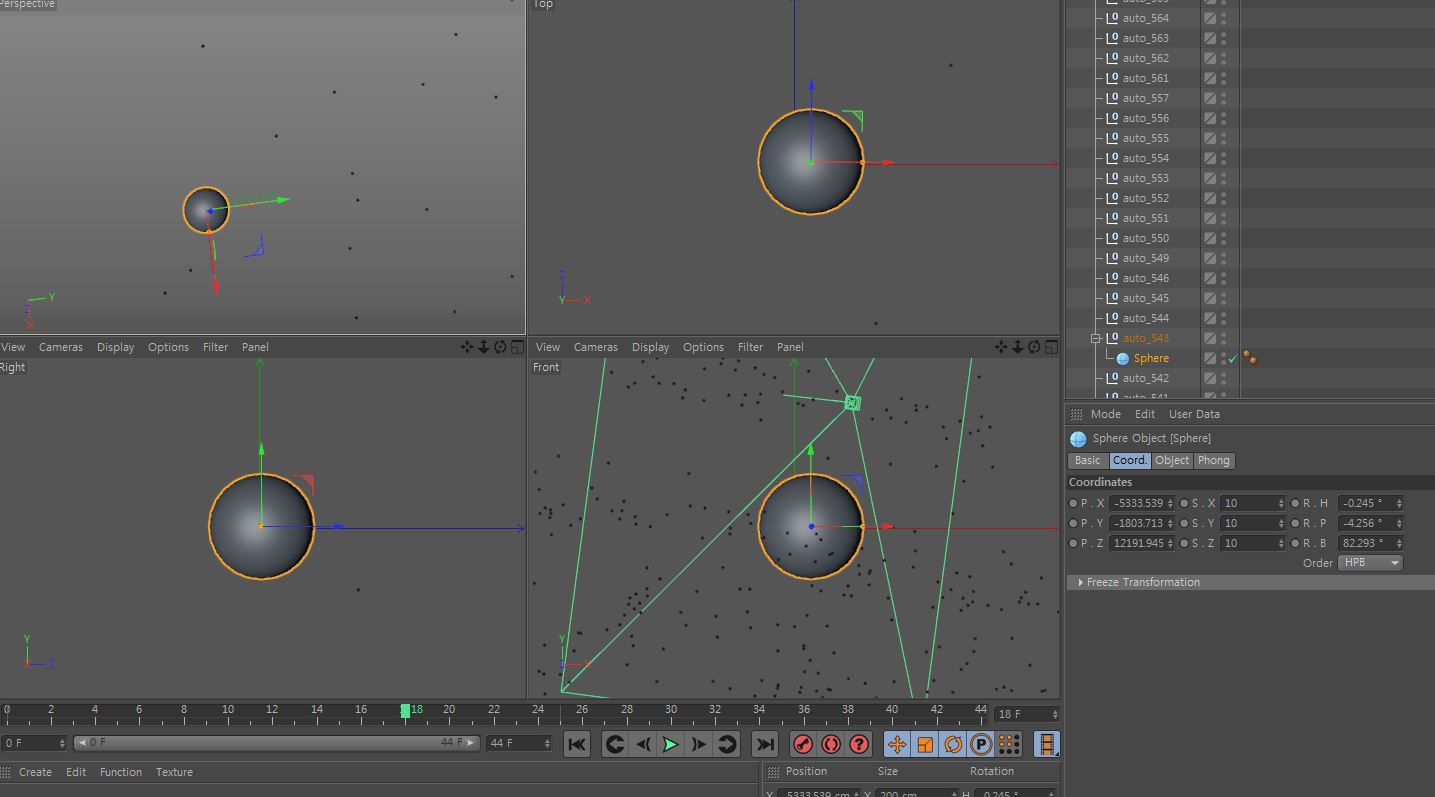Open the rotation Order HPB dropdown
The image size is (1435, 797).
pos(1371,562)
